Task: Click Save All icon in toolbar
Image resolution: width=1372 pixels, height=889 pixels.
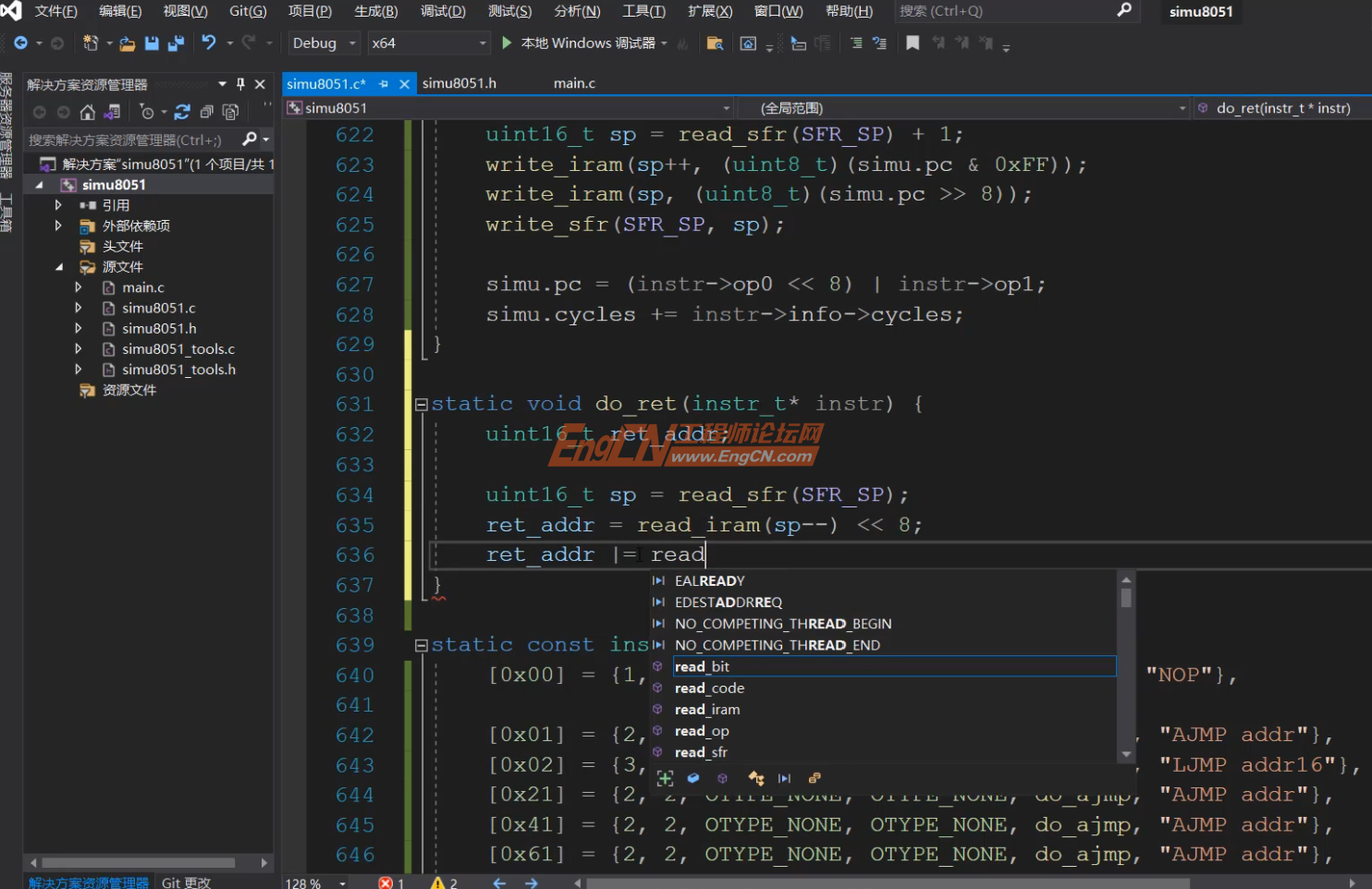Action: pyautogui.click(x=176, y=43)
